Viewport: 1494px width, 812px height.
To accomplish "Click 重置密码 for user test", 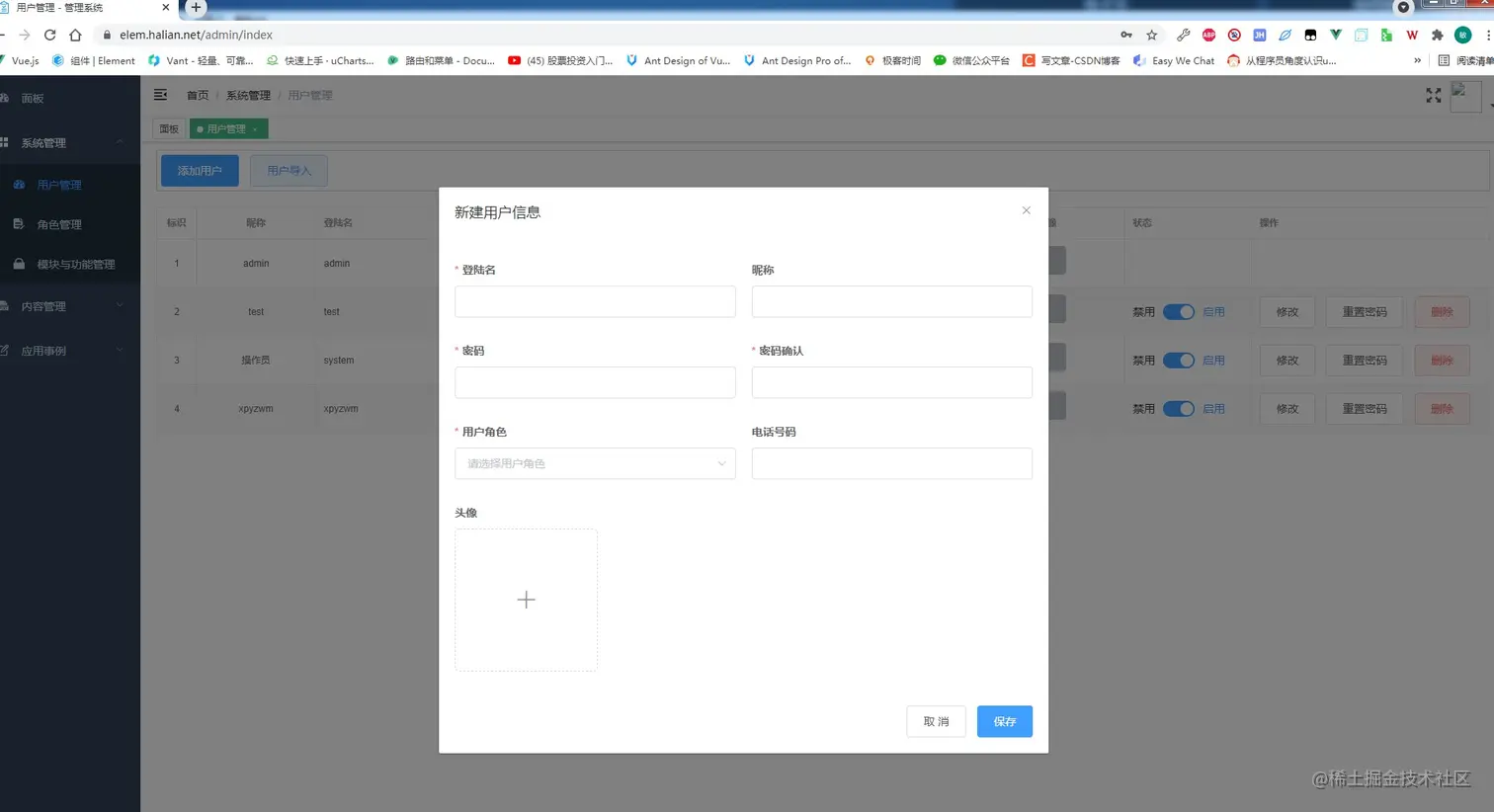I will (1364, 311).
